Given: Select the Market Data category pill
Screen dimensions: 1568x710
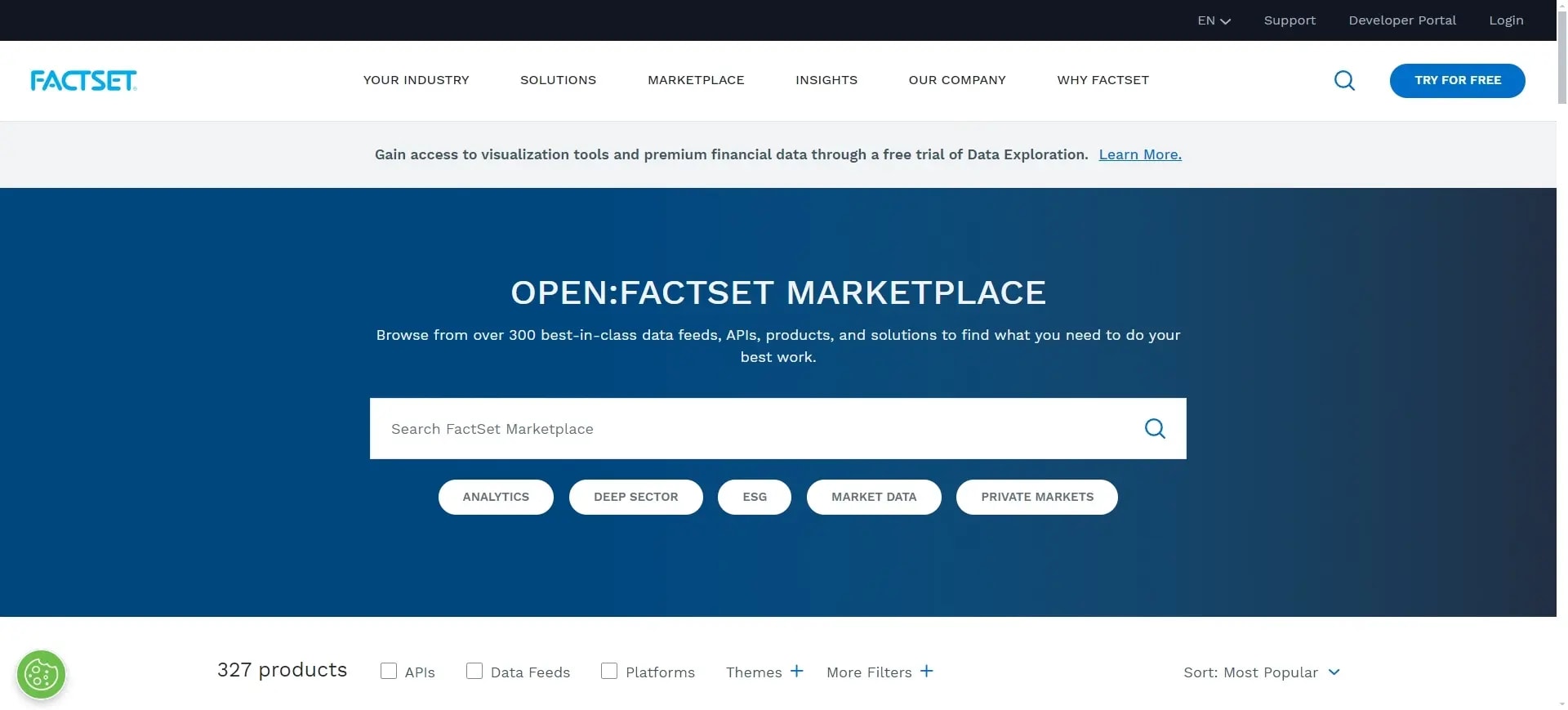Looking at the screenshot, I should [x=874, y=497].
